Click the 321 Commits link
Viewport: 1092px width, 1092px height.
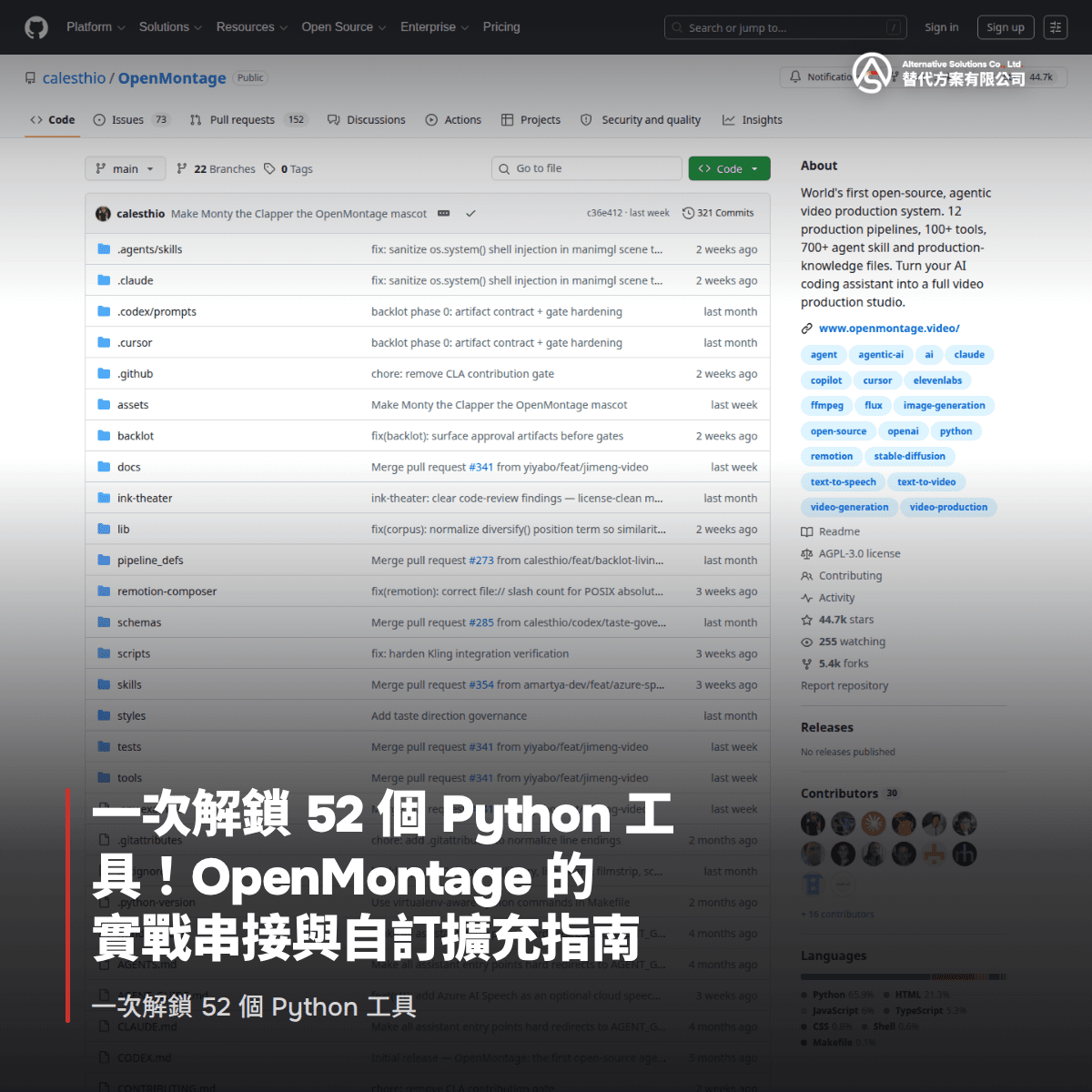[x=718, y=213]
